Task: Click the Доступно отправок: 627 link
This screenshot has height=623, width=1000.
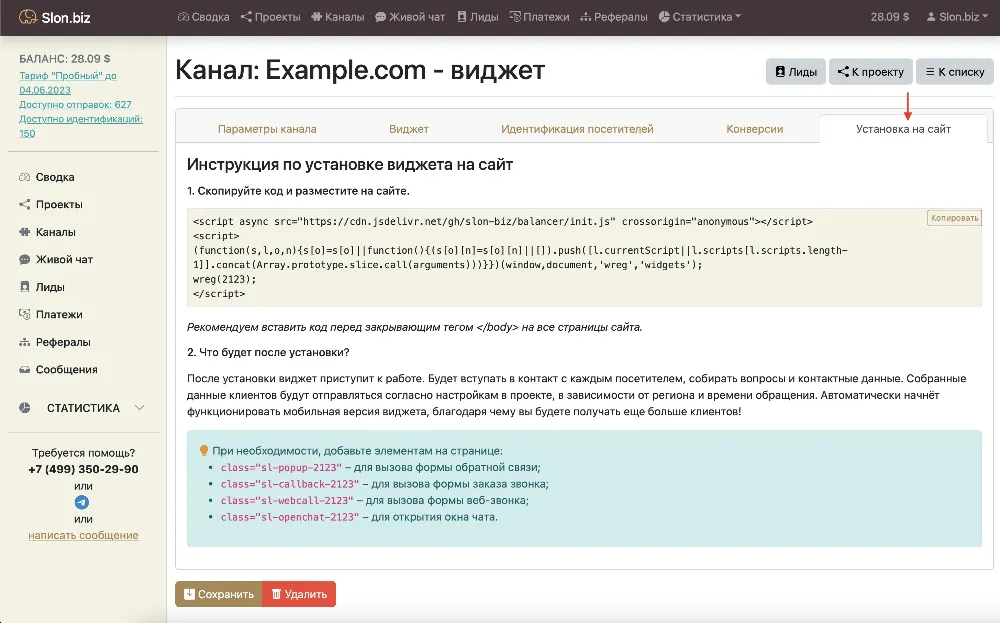Action: (75, 105)
